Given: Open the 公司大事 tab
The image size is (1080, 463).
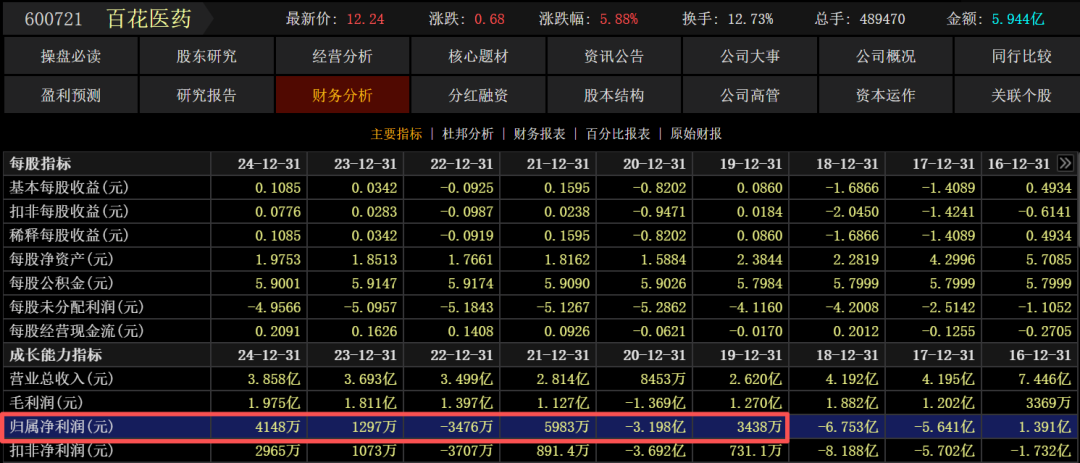Looking at the screenshot, I should [x=750, y=57].
